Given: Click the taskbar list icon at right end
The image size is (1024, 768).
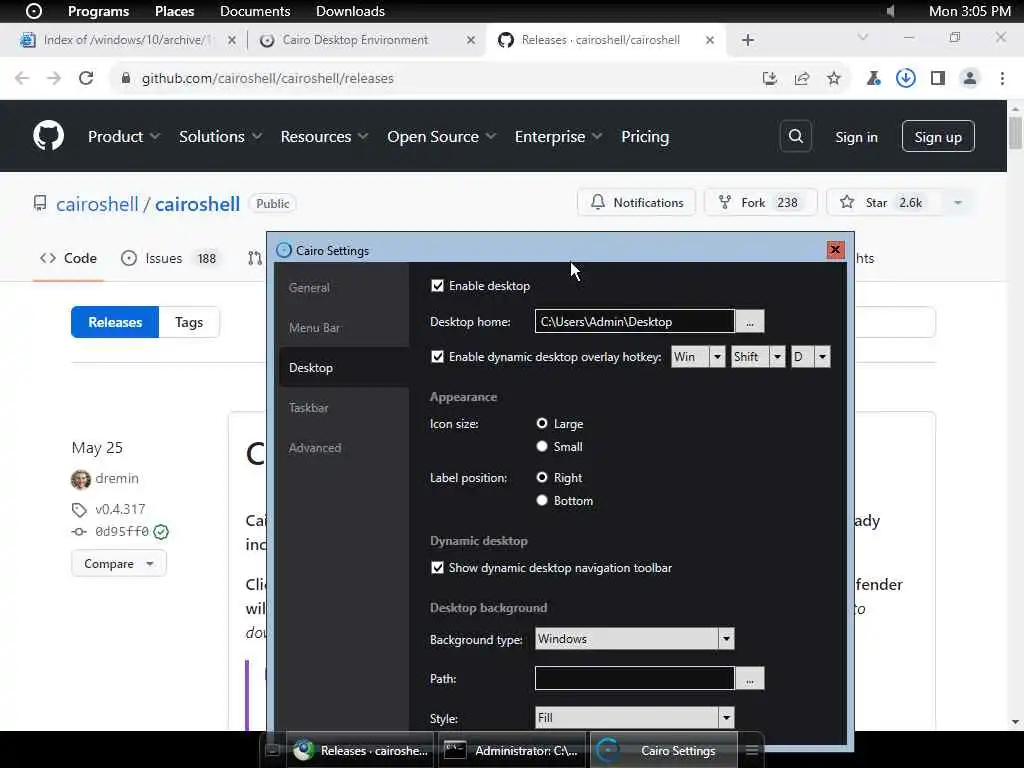Looking at the screenshot, I should pos(752,750).
